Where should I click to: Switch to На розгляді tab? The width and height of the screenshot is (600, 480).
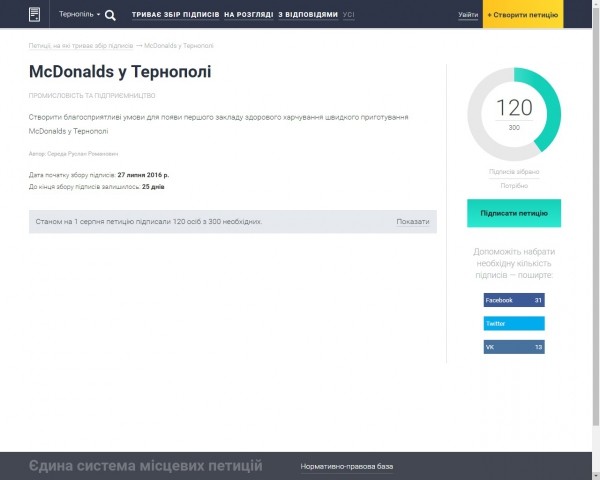(x=249, y=15)
